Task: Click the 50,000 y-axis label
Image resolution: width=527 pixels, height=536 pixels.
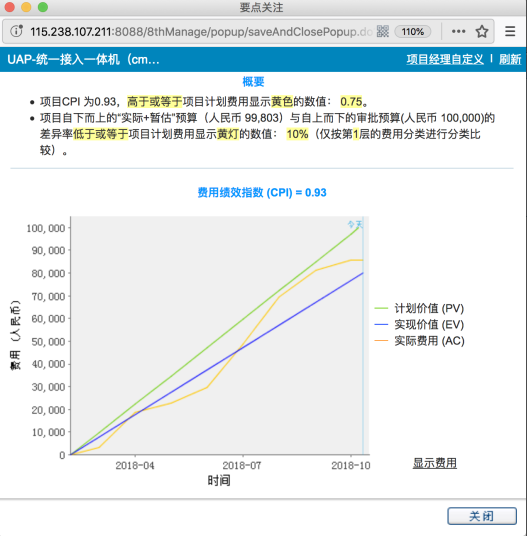Action: 48,341
